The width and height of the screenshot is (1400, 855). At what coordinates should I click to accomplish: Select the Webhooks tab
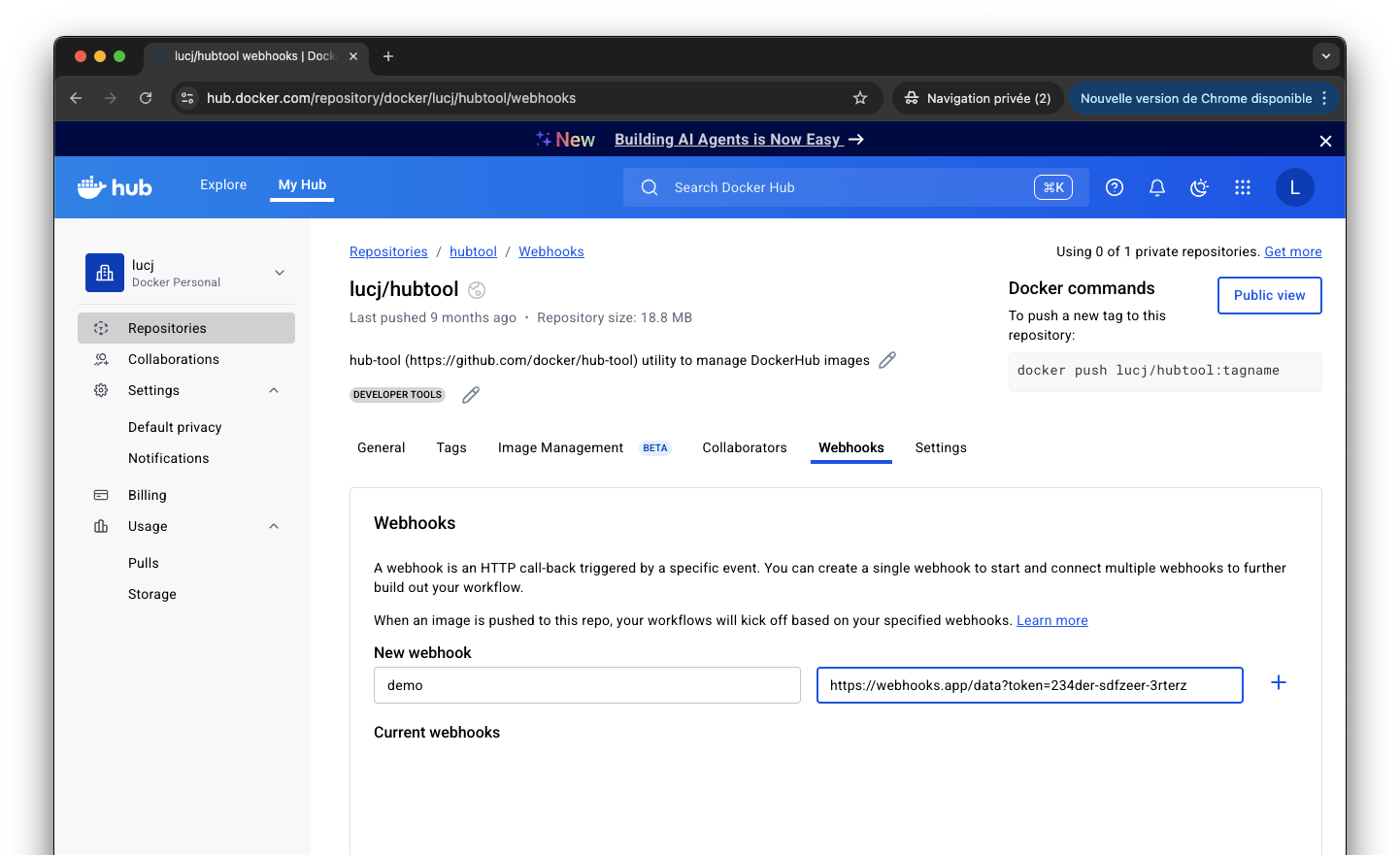point(851,447)
